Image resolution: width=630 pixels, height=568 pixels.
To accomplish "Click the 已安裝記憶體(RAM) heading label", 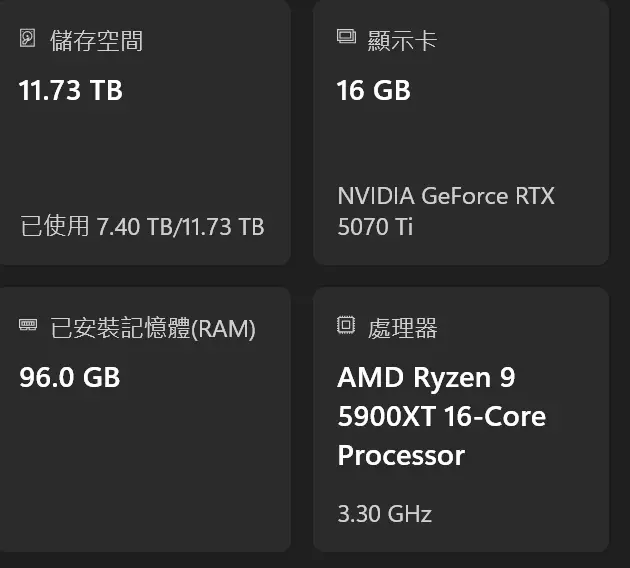I will 153,328.
